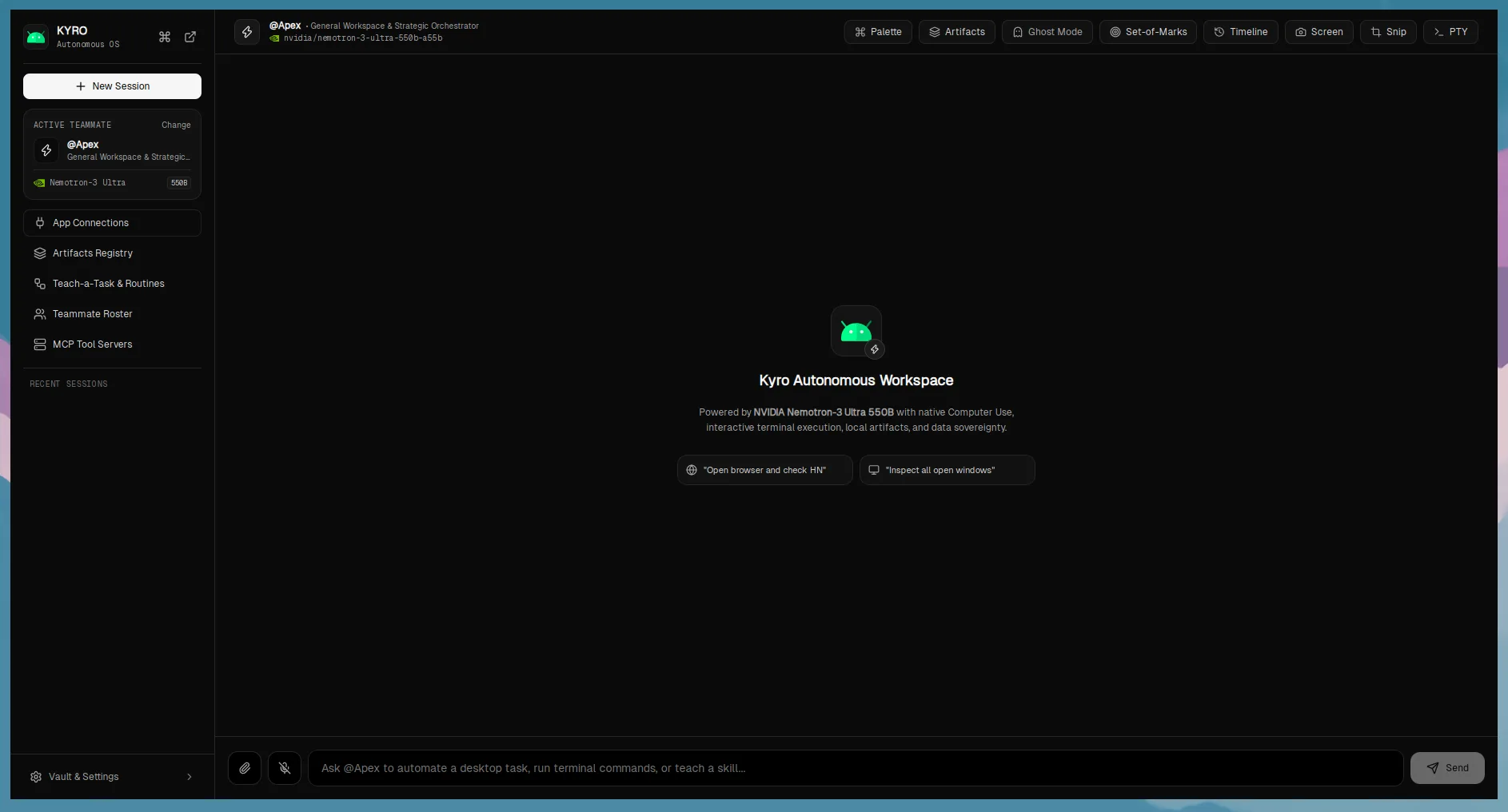Click the attach file paperclip icon
This screenshot has width=1508, height=812.
245,768
